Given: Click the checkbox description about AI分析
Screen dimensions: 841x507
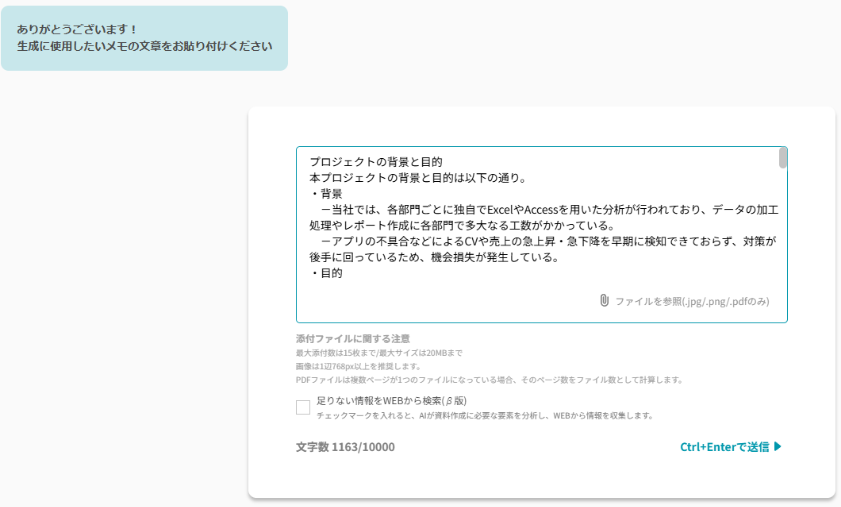Looking at the screenshot, I should point(484,415).
